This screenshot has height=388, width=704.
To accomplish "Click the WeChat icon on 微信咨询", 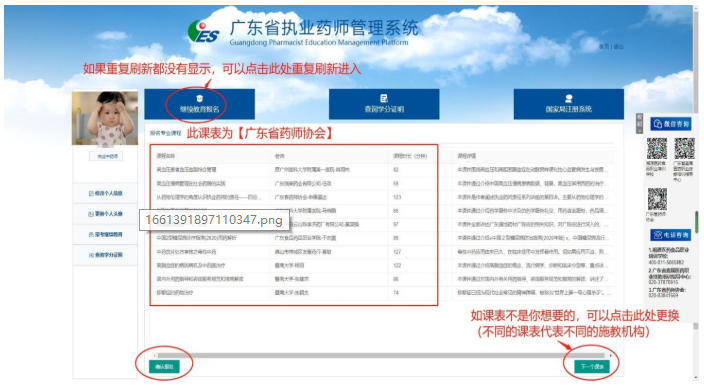I will 658,123.
